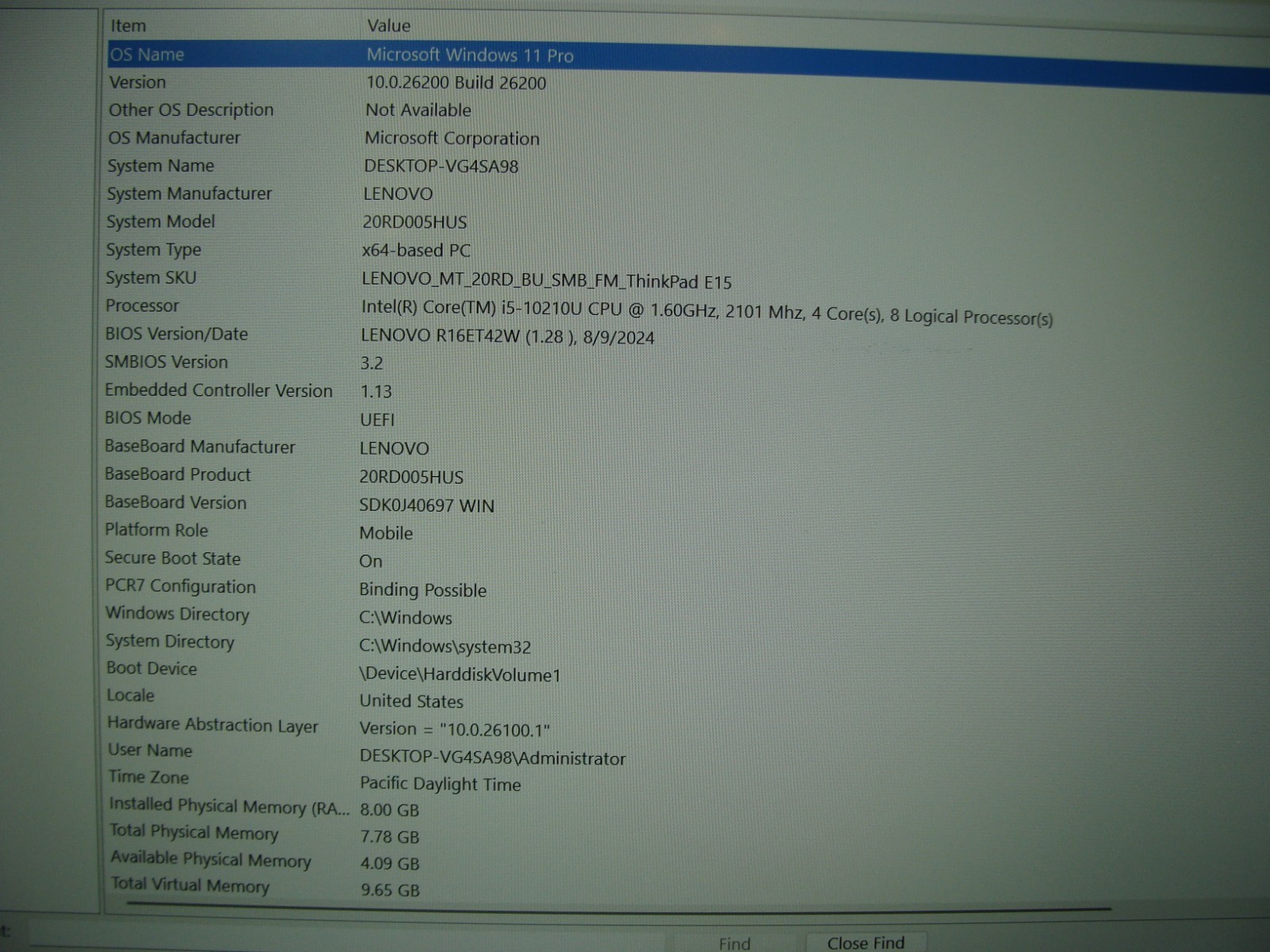Click the Binding Possible value

pyautogui.click(x=423, y=589)
